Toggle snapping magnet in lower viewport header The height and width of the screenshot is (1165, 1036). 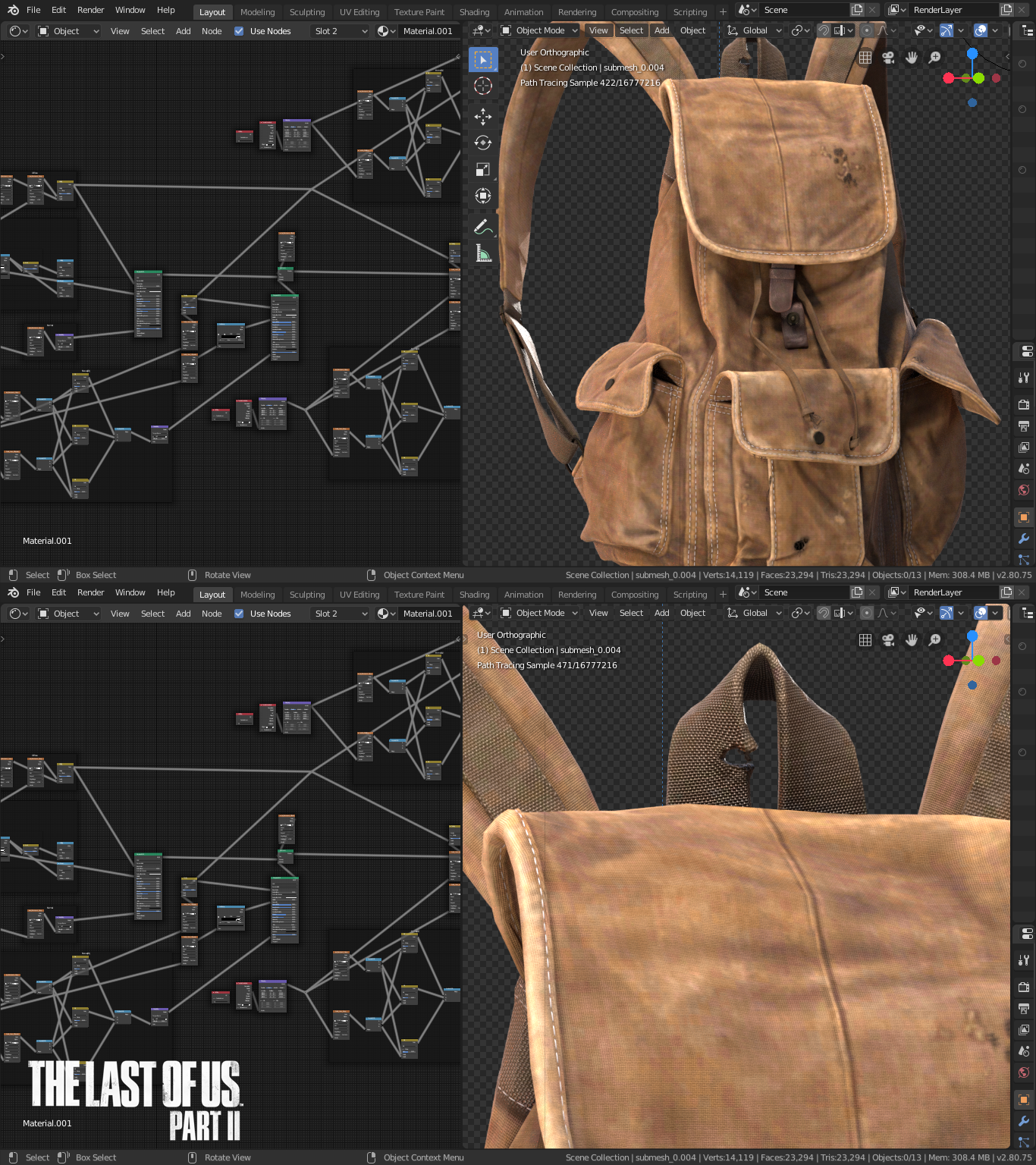click(x=824, y=613)
